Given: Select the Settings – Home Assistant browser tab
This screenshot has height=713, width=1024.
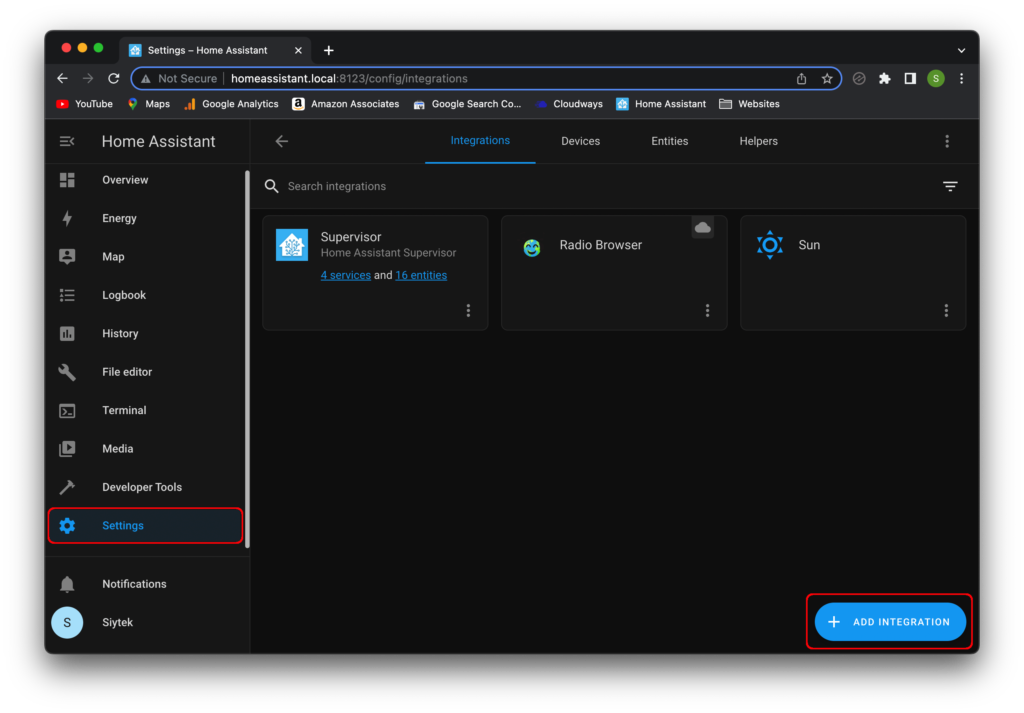Looking at the screenshot, I should click(216, 50).
